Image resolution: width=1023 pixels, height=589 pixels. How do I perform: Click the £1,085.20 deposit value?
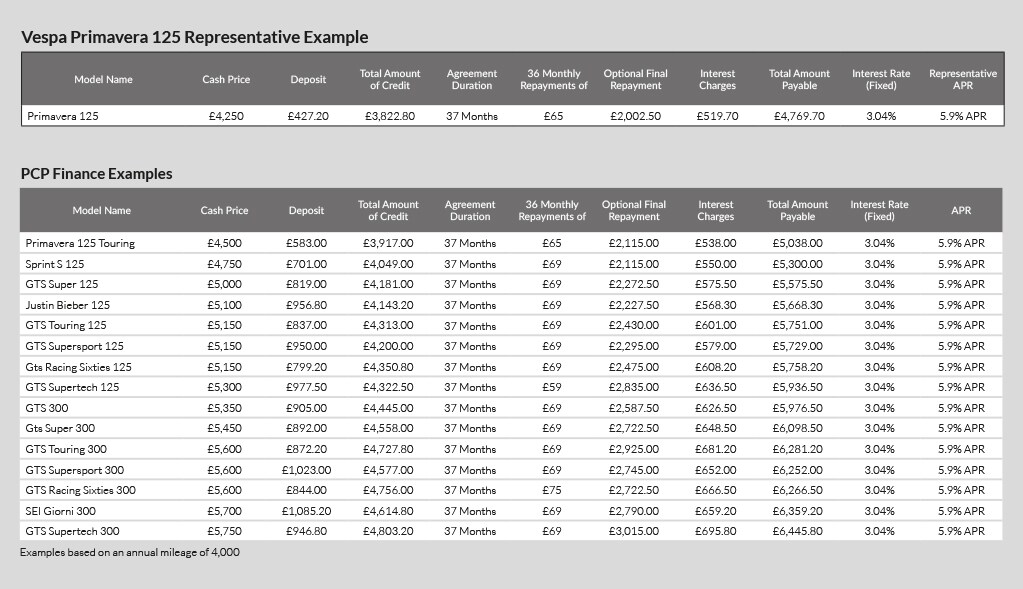tap(306, 511)
